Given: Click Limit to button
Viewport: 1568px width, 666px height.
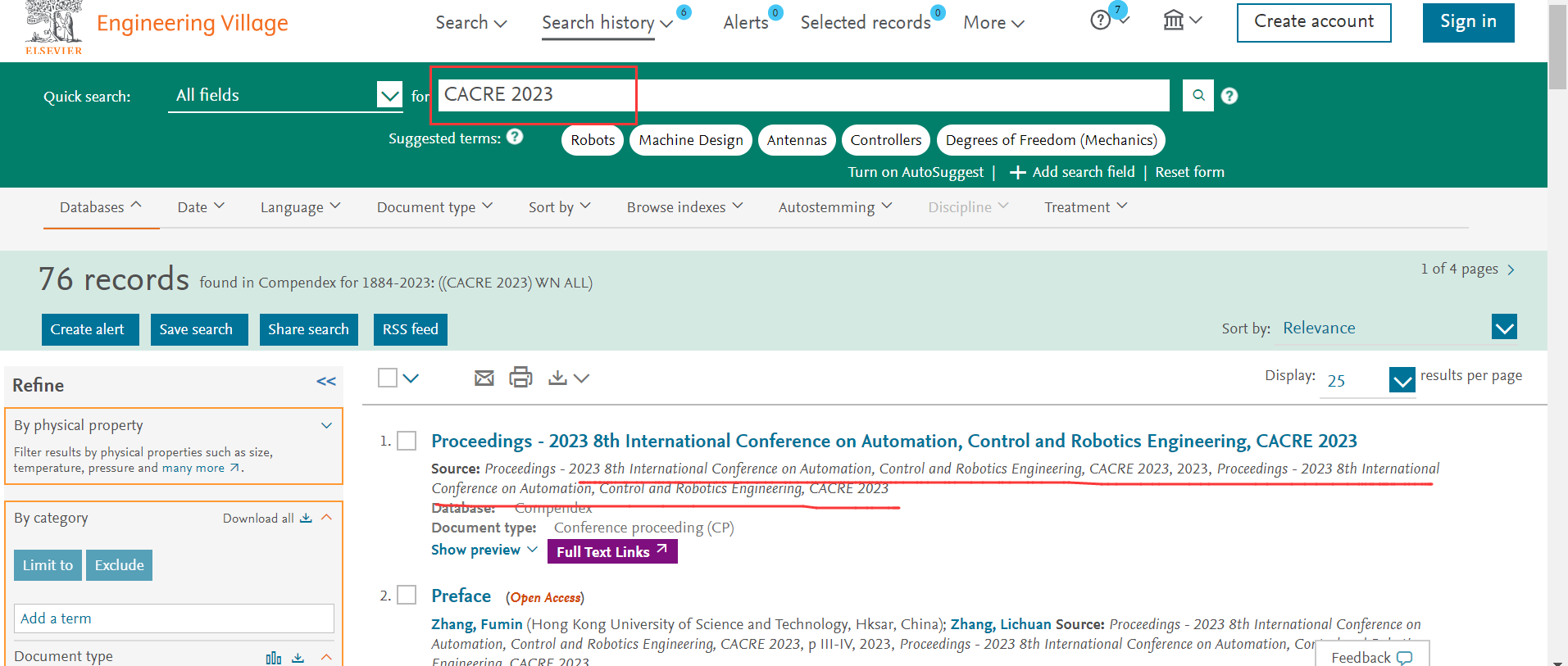Looking at the screenshot, I should (48, 565).
